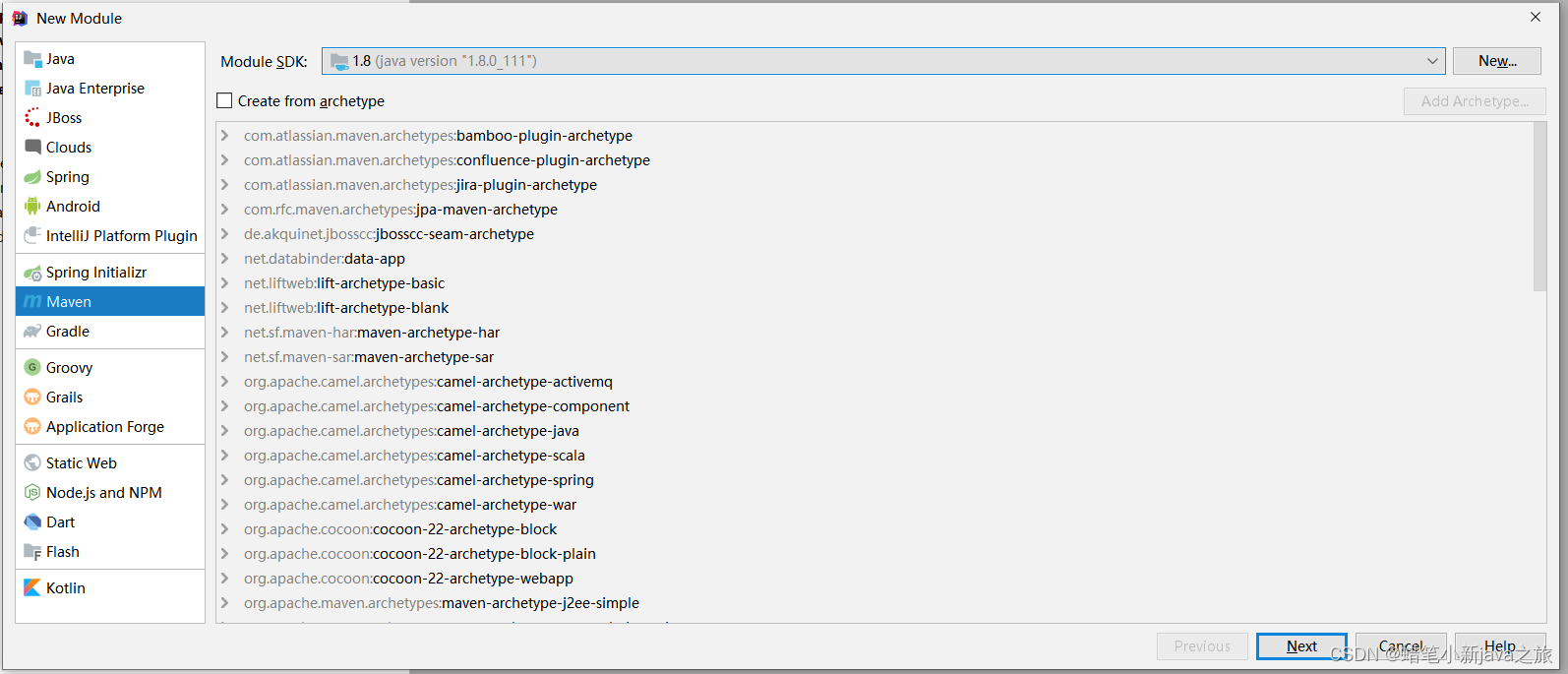Select maven-archetype-har row
Viewport: 1568px width, 674px height.
tap(874, 333)
